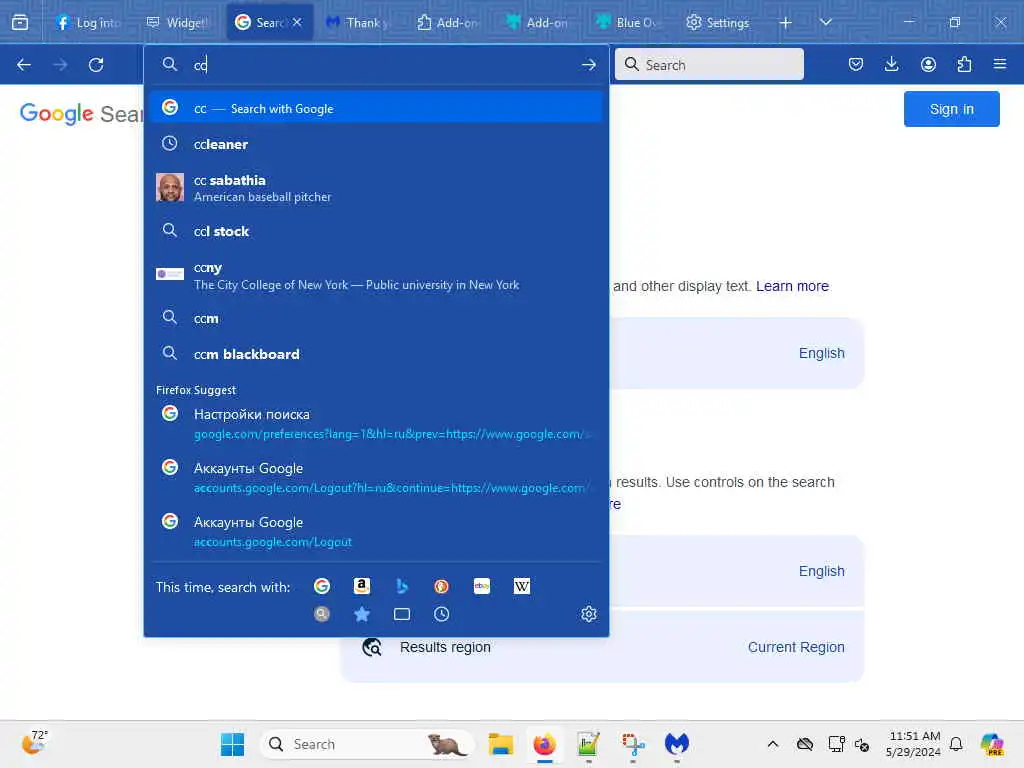Open the Pocket save icon
Screen dimensions: 1024x768
[856, 64]
